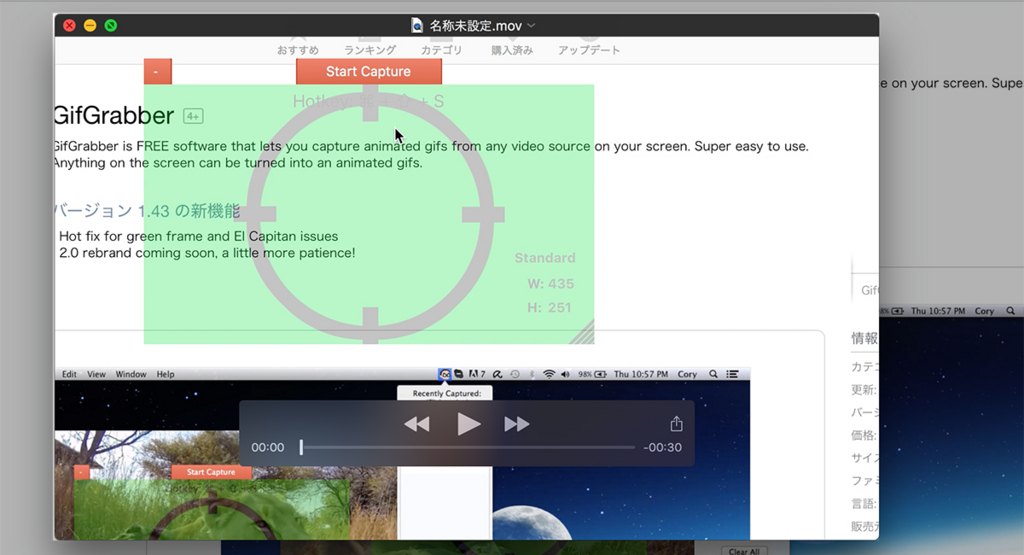Play the video in the QuickTime controller
The height and width of the screenshot is (555, 1024).
pos(468,424)
